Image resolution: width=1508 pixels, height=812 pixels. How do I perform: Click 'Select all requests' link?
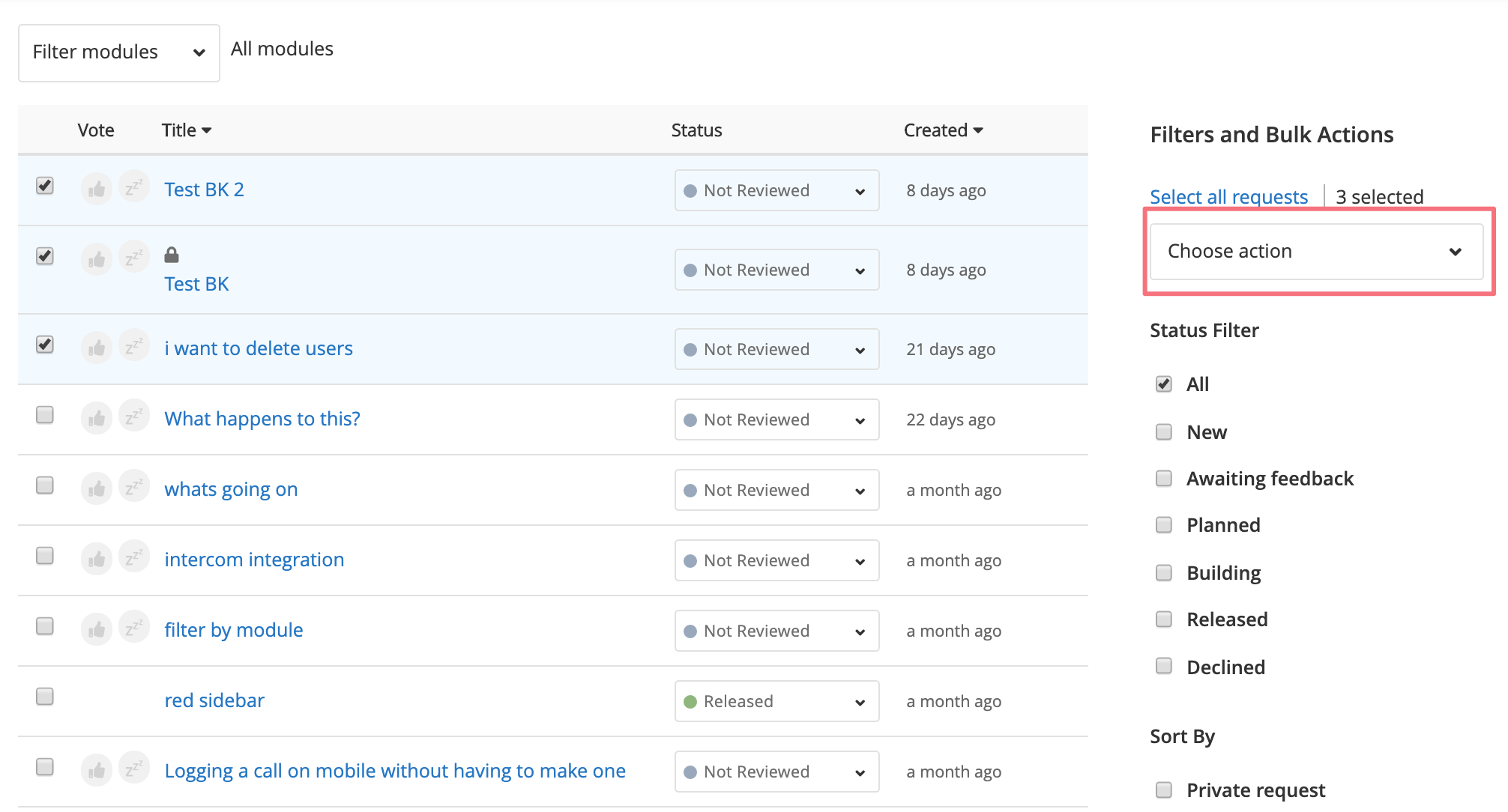tap(1228, 197)
